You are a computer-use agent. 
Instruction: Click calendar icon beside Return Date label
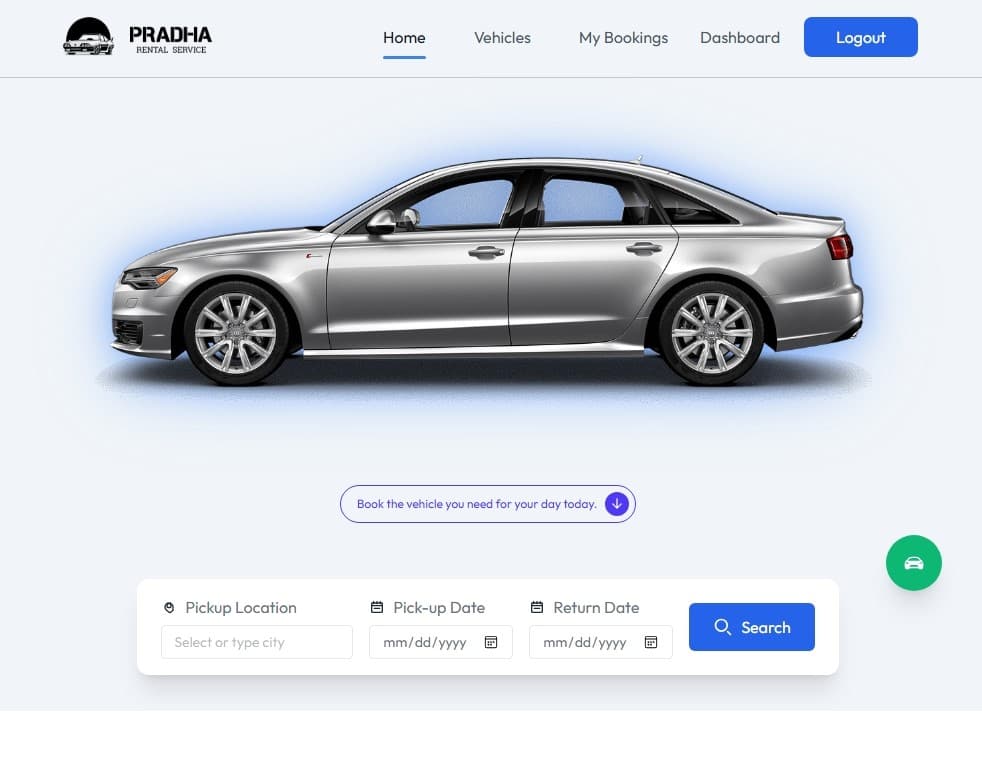pos(537,607)
